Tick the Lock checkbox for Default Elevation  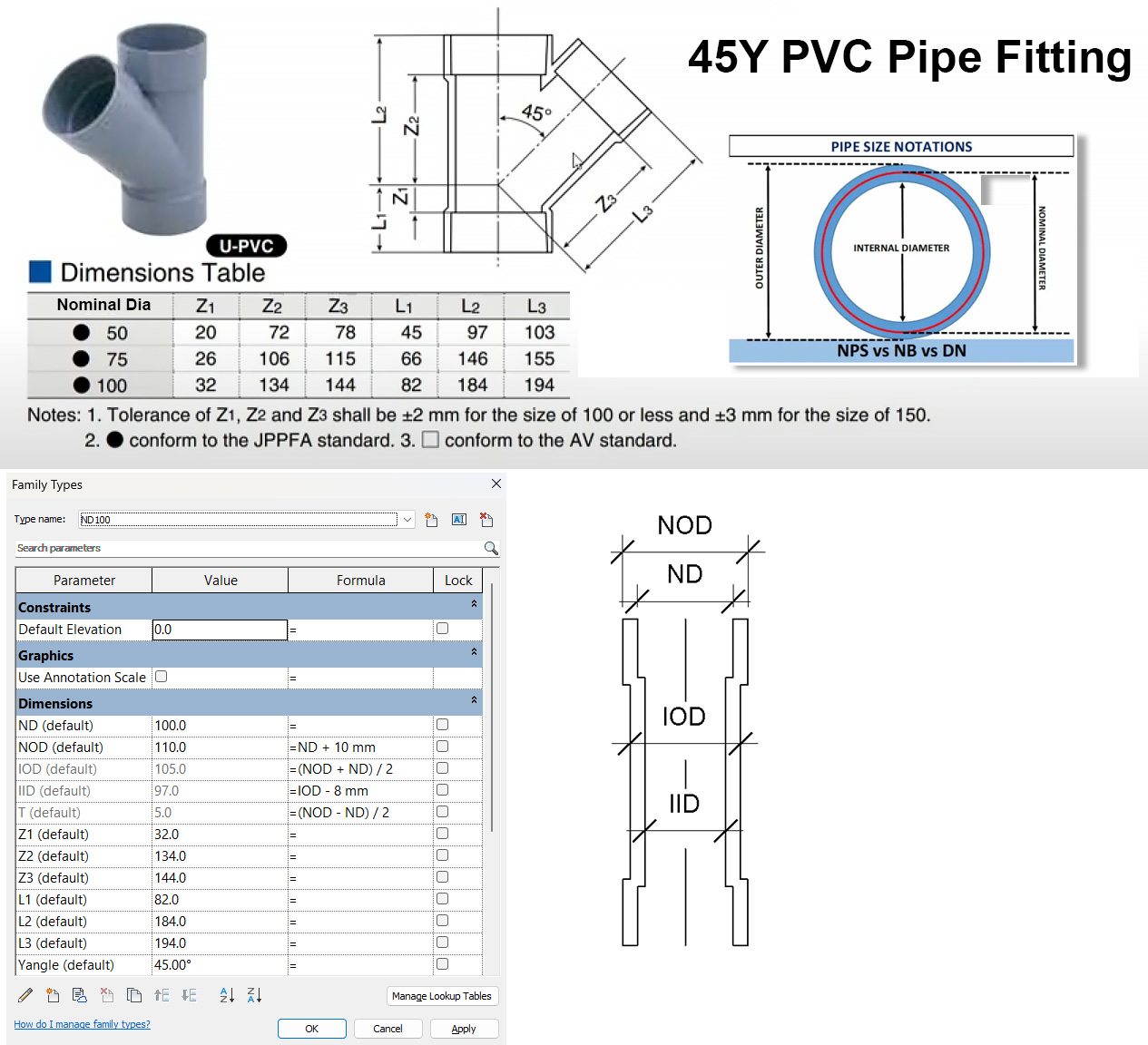click(x=442, y=629)
